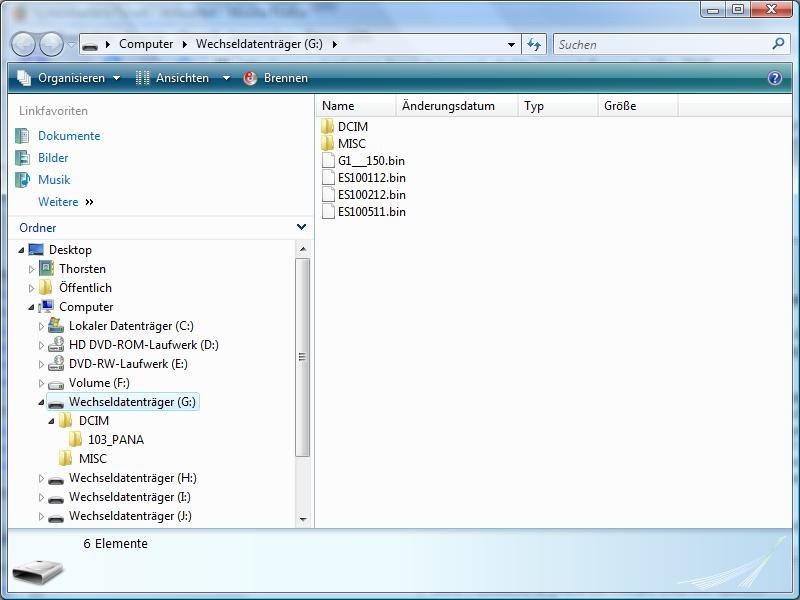The image size is (800, 600).
Task: Sort files by Größe column header
Action: [x=620, y=106]
